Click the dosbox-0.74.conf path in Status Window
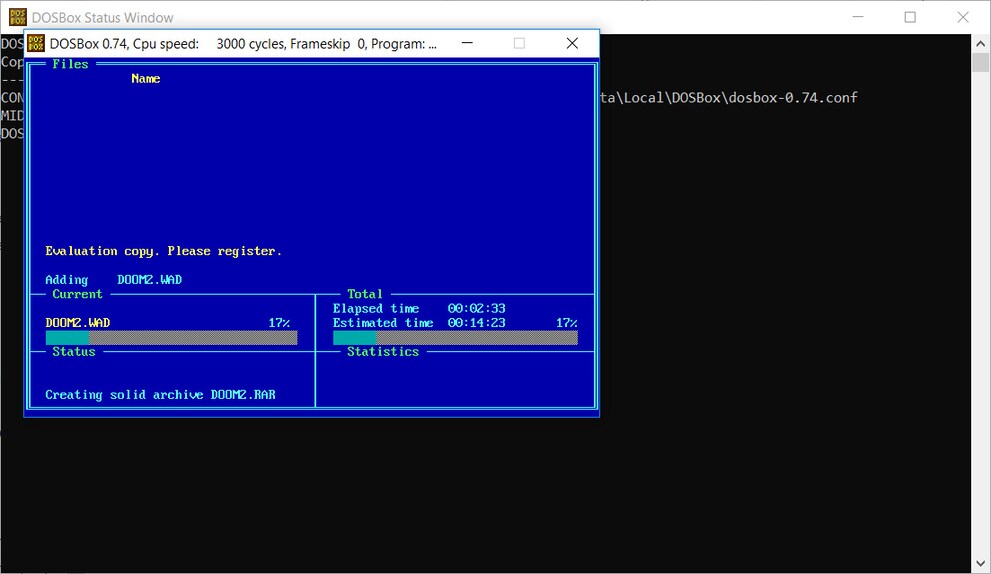Image resolution: width=991 pixels, height=574 pixels. 728,97
